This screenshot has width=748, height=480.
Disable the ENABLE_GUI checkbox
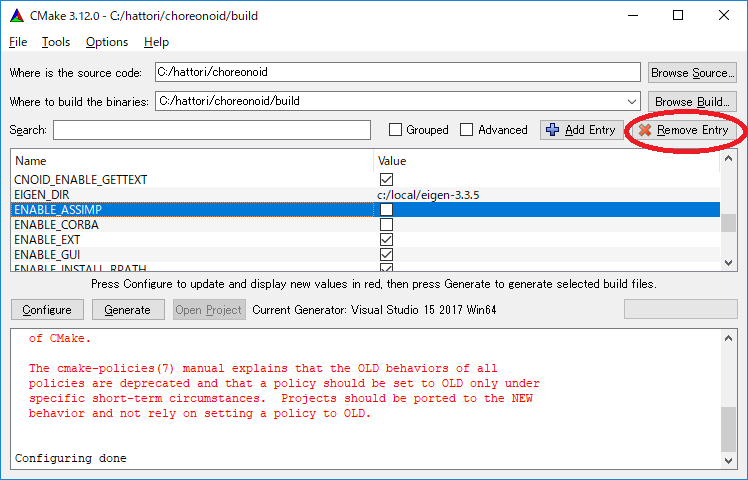click(x=386, y=255)
